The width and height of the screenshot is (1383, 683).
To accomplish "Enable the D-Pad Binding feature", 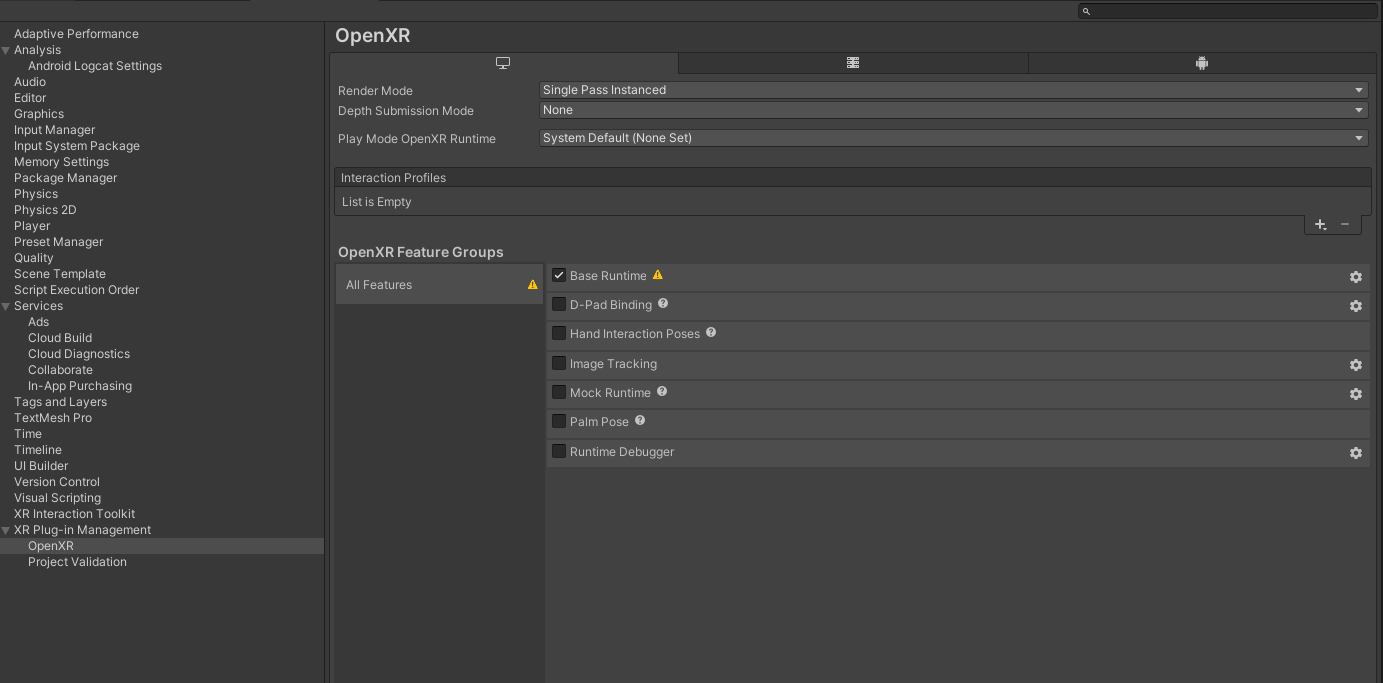I will [559, 304].
